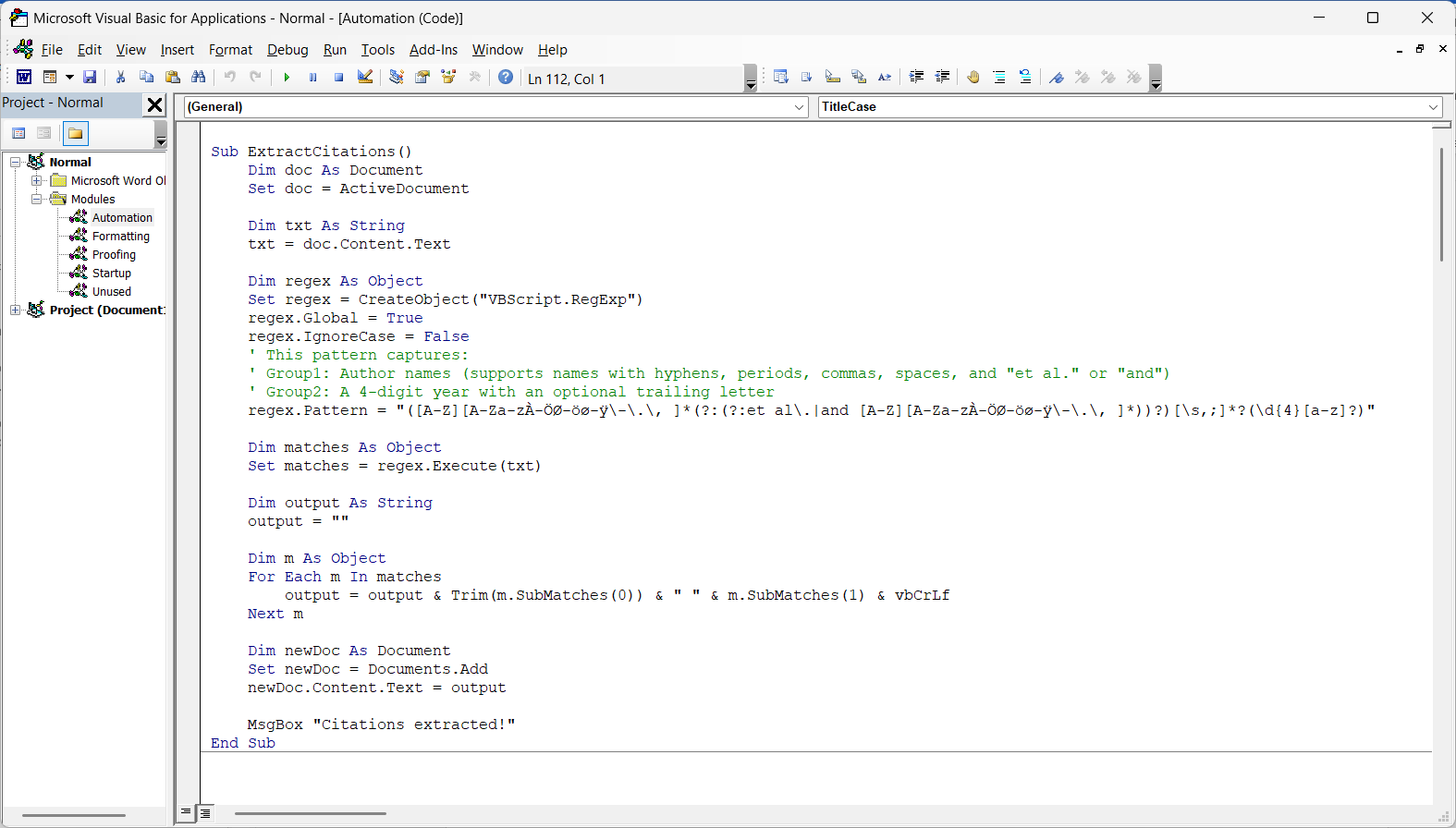Open the Insert UserForm dropdown arrow
The height and width of the screenshot is (828, 1456).
[x=69, y=78]
